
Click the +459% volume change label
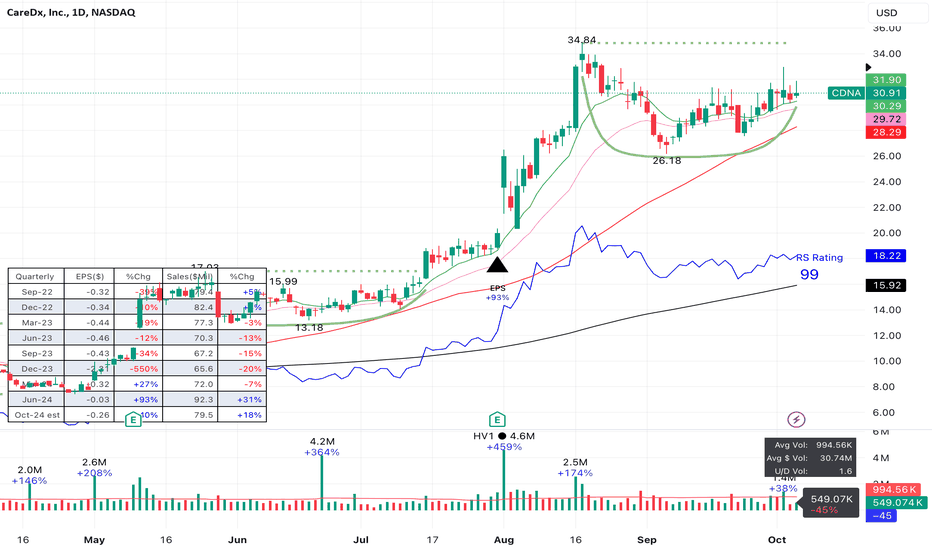pos(504,447)
